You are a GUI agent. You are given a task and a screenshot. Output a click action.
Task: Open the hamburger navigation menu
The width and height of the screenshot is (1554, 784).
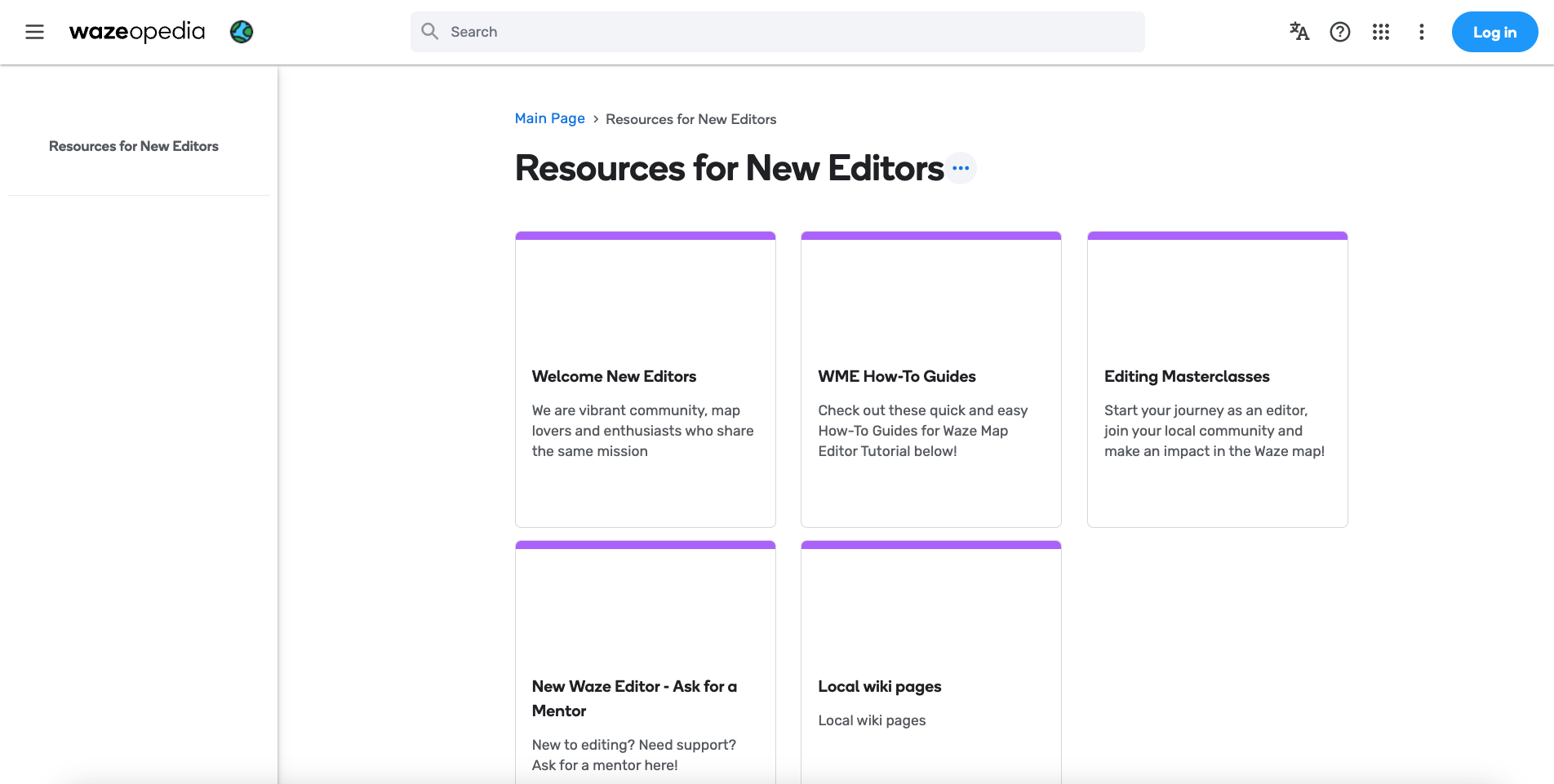(34, 32)
